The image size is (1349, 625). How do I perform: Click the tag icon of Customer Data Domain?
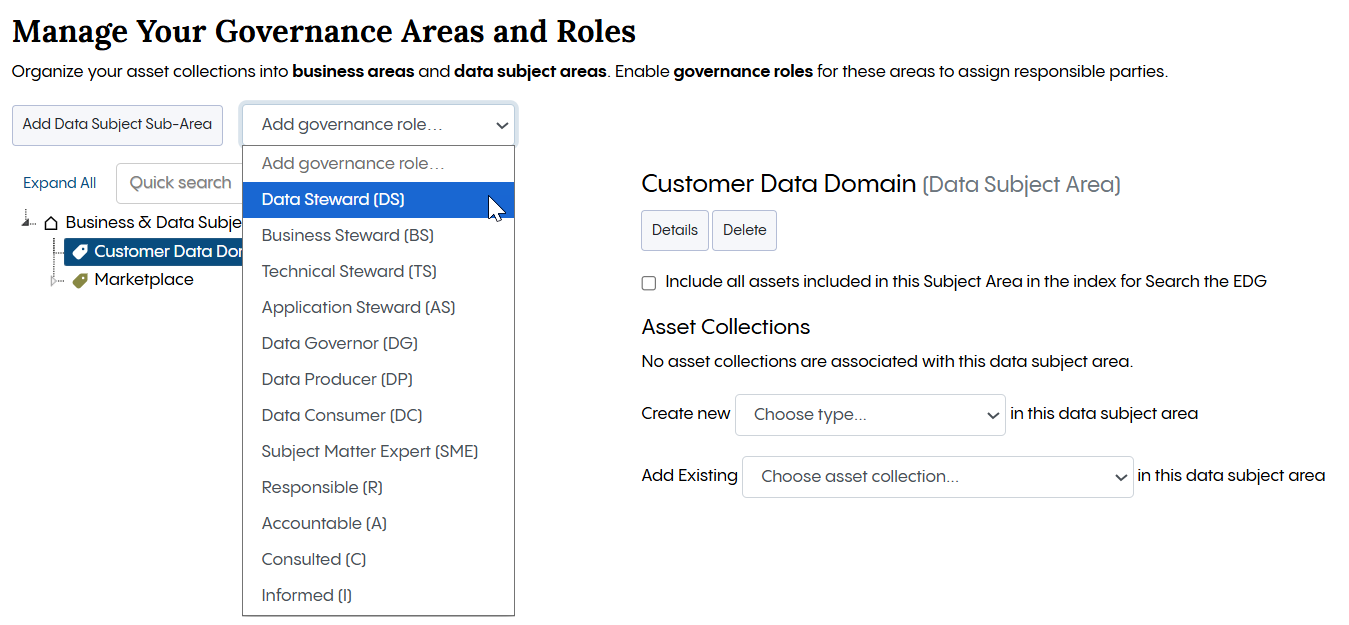(x=80, y=252)
